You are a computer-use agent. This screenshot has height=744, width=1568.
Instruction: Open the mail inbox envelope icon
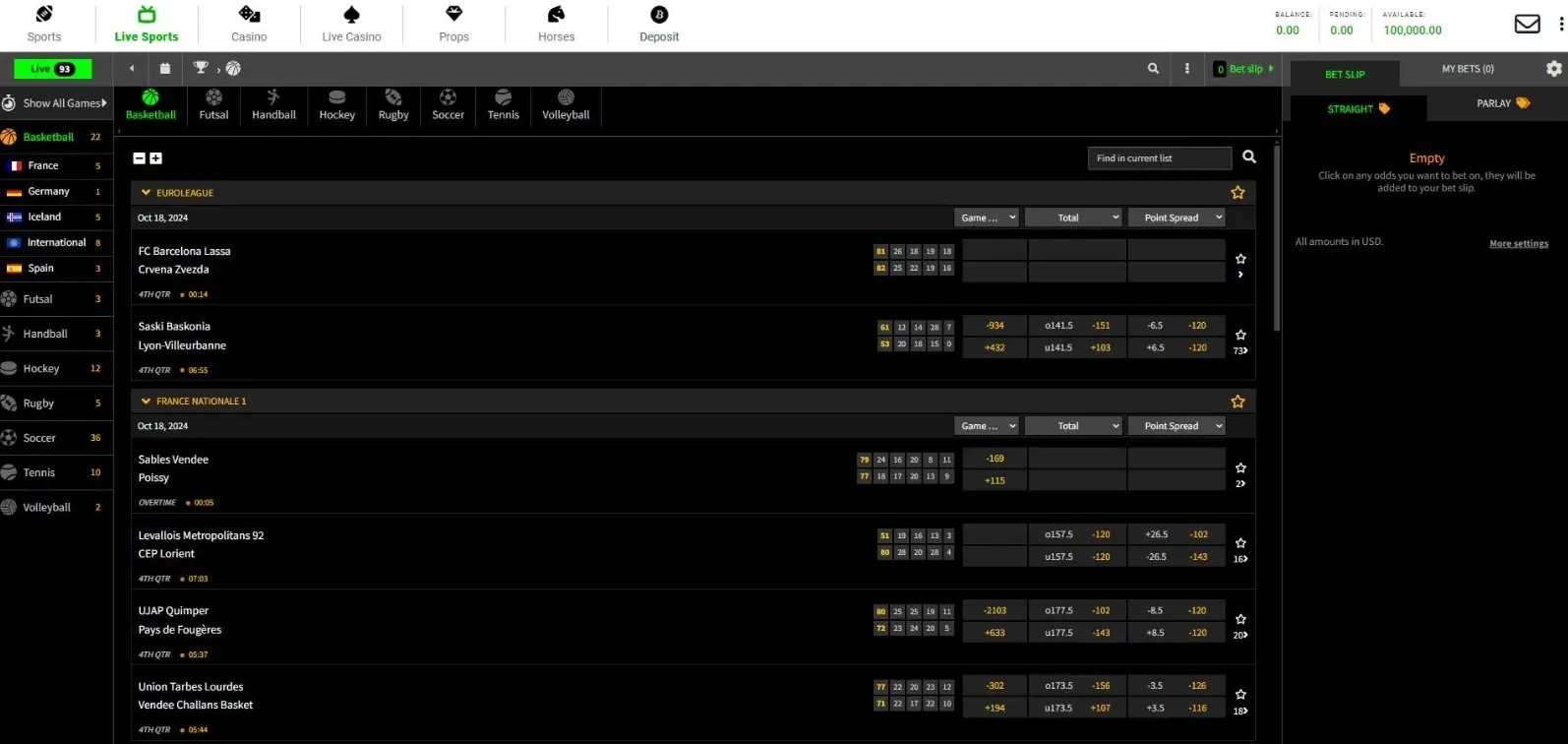click(1527, 24)
